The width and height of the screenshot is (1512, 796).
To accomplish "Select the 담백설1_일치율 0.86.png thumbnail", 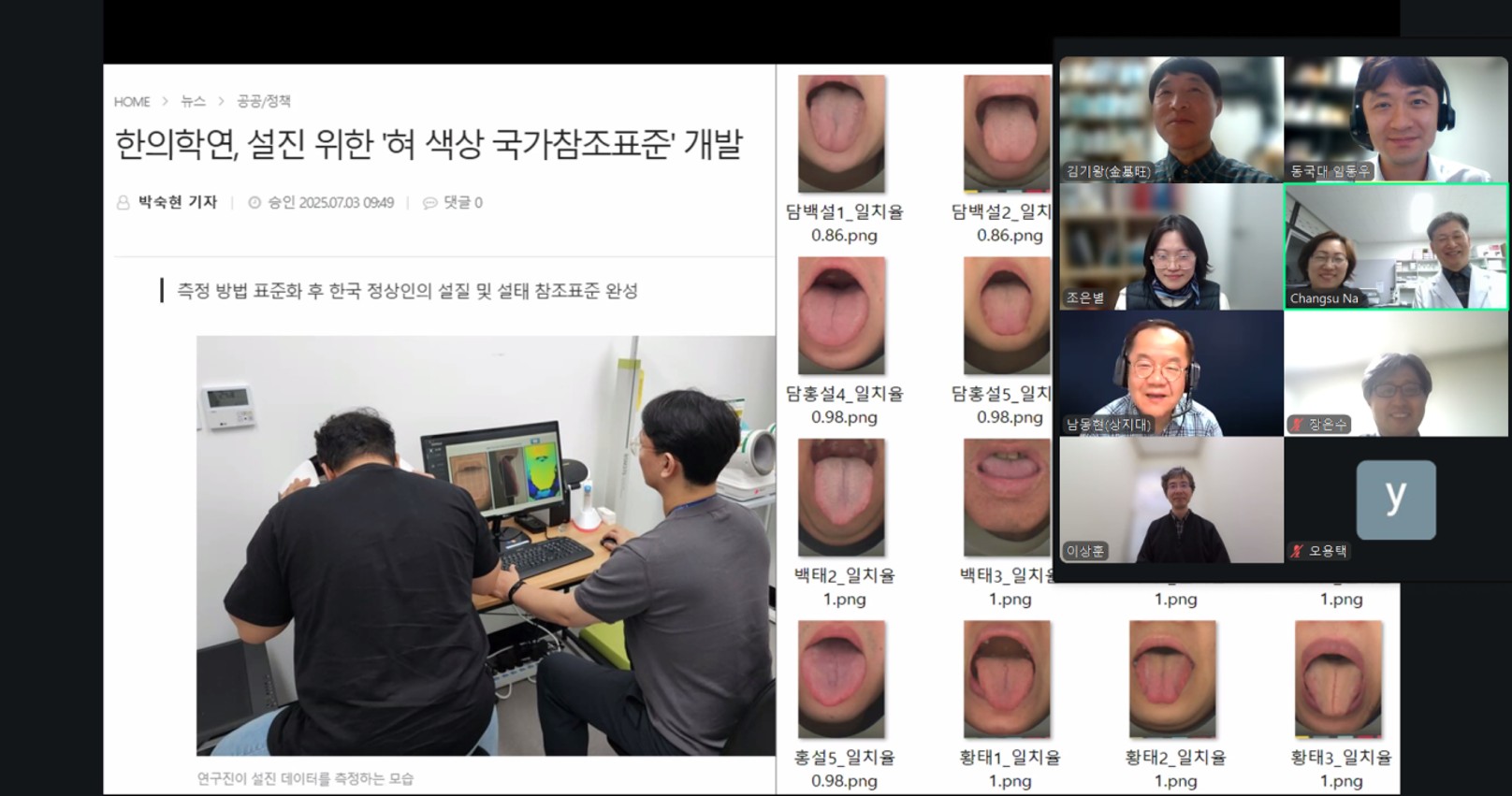I will tap(842, 134).
